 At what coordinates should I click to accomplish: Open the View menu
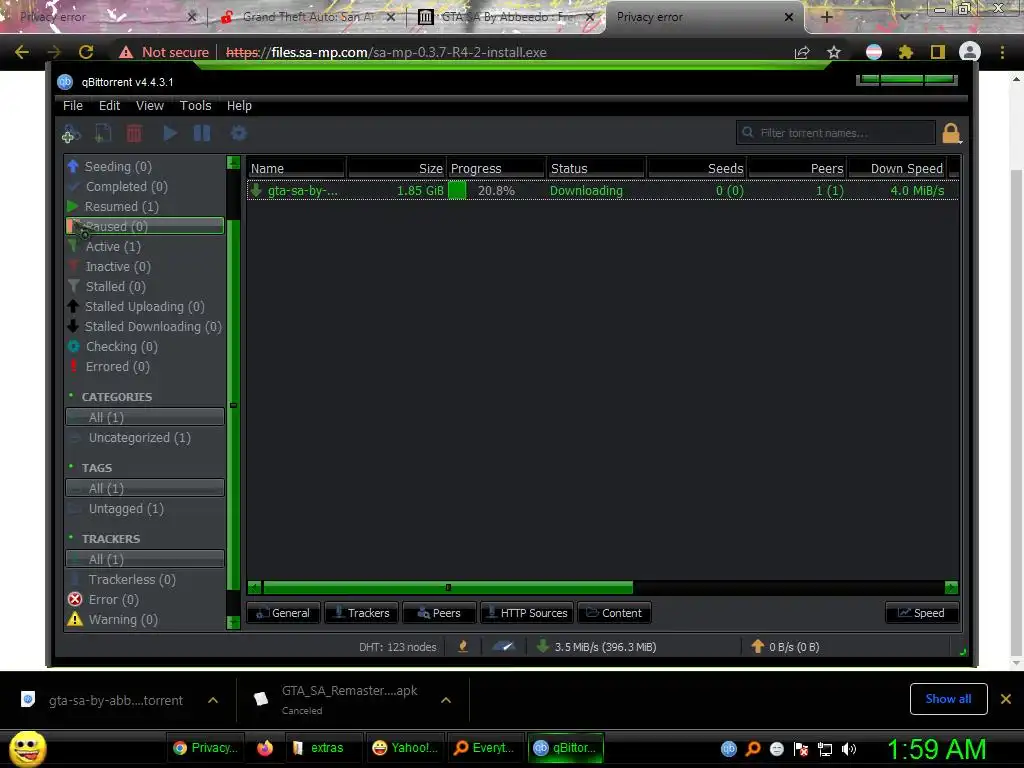(150, 105)
